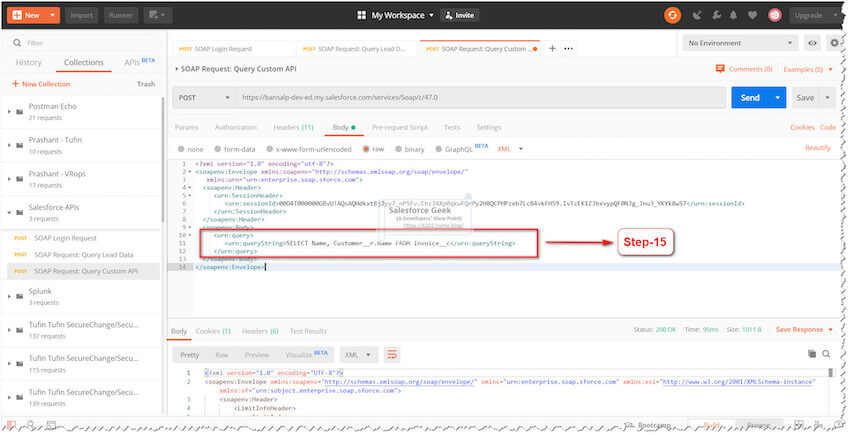Select SOAP Request: Query Lead Data item
Viewport: 850px width, 435px height.
pos(83,254)
